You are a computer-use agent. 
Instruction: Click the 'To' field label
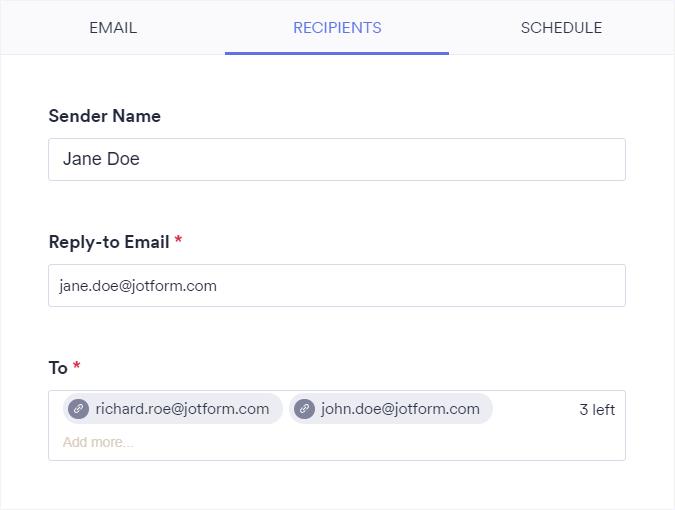coord(58,368)
